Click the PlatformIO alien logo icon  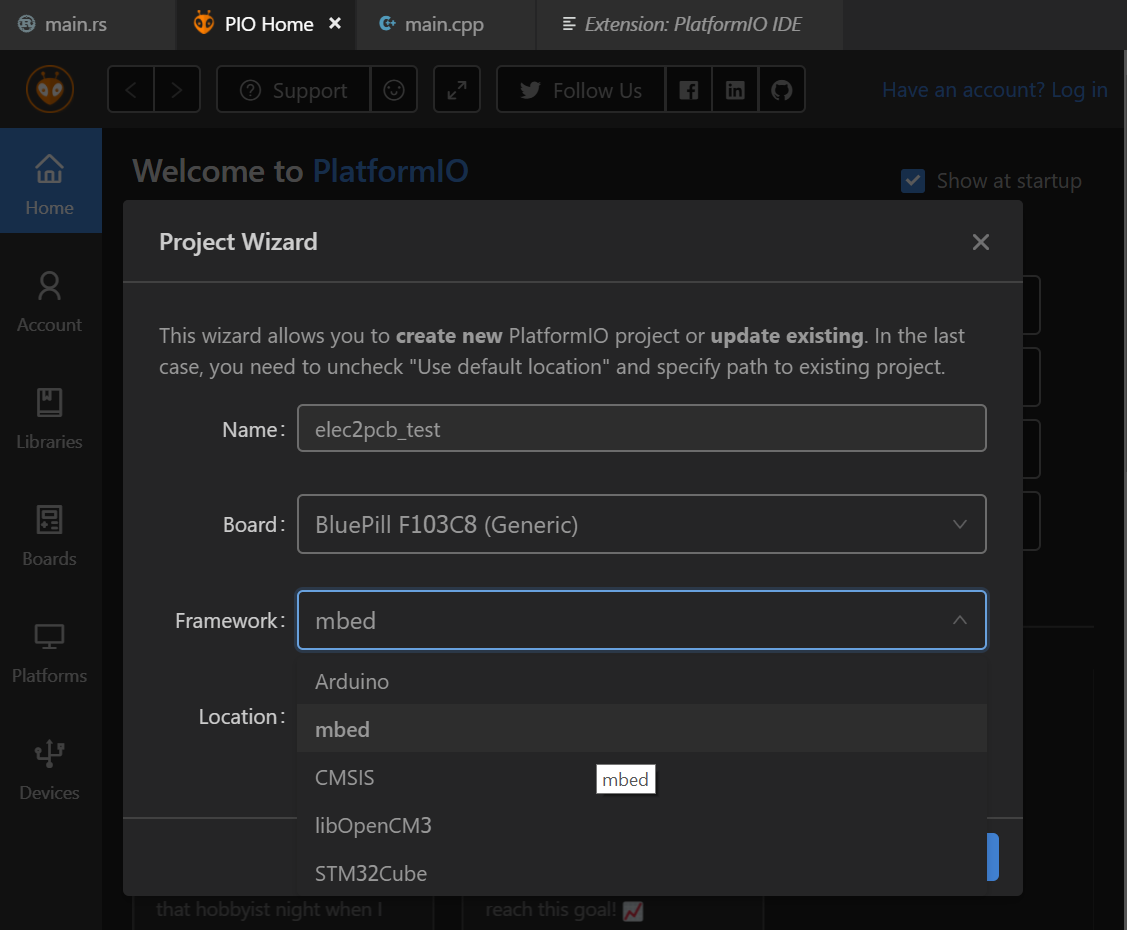[x=49, y=90]
